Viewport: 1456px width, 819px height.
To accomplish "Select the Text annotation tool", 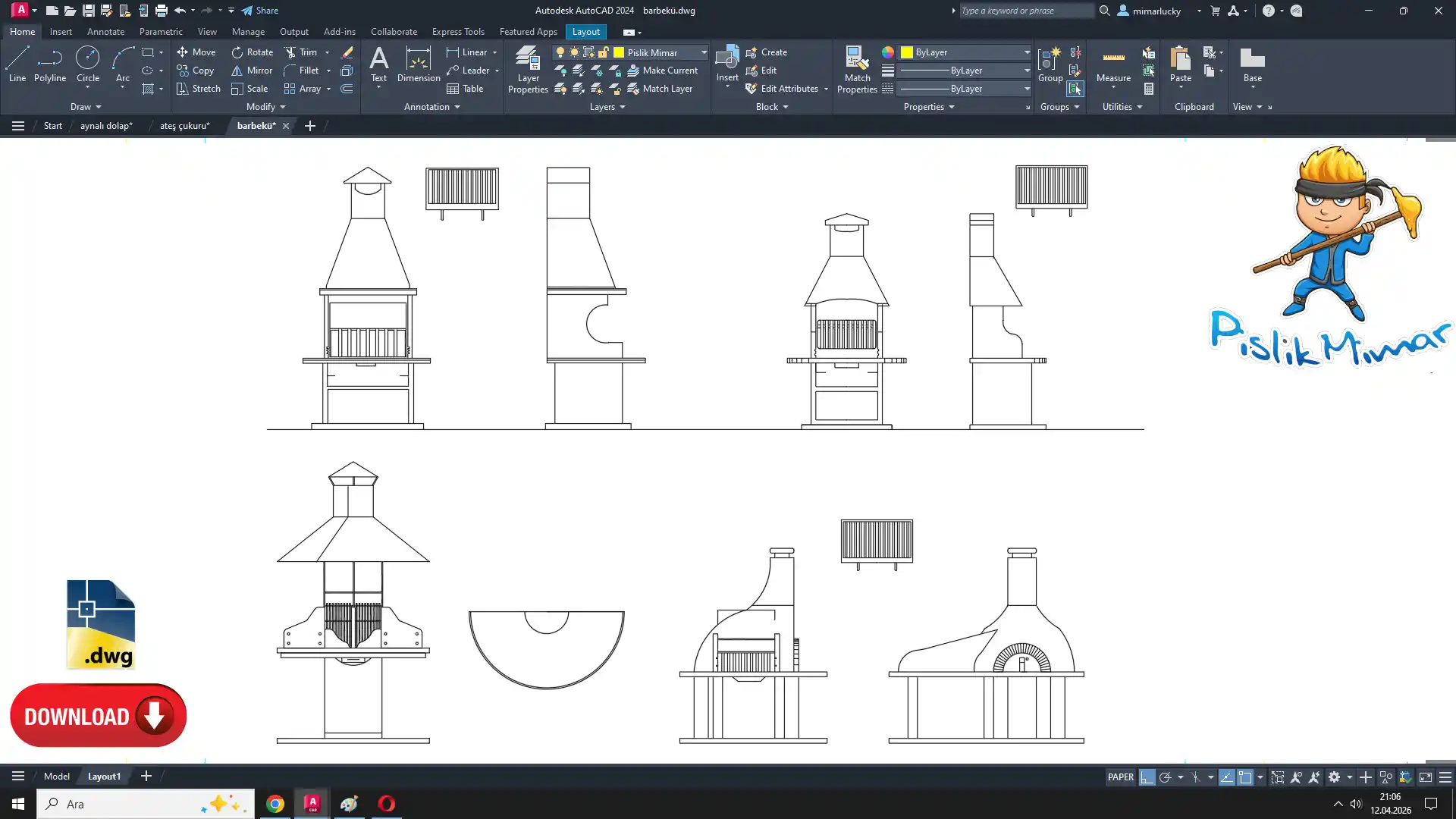I will click(x=378, y=64).
